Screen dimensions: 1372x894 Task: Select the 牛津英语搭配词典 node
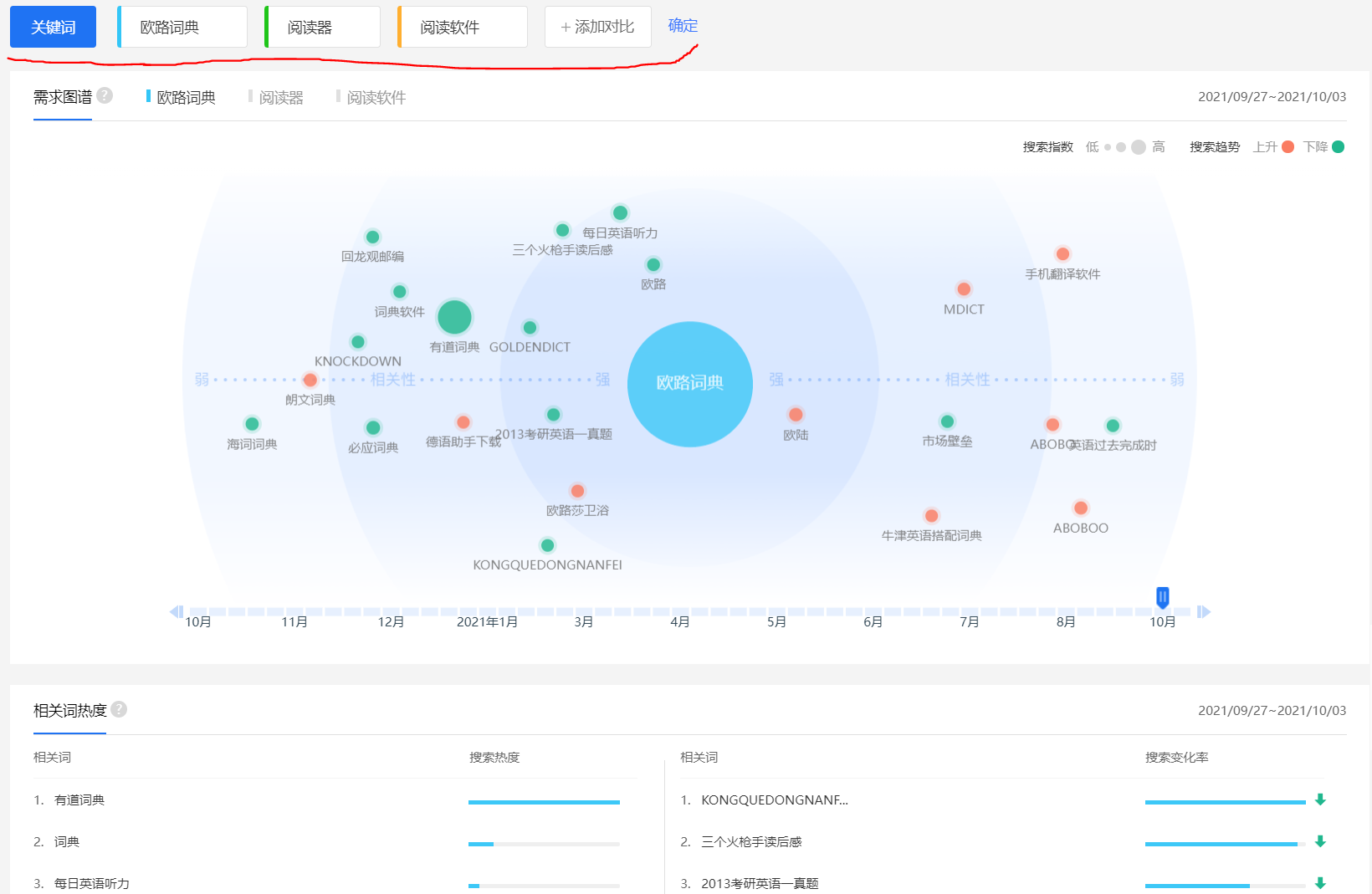[x=931, y=516]
